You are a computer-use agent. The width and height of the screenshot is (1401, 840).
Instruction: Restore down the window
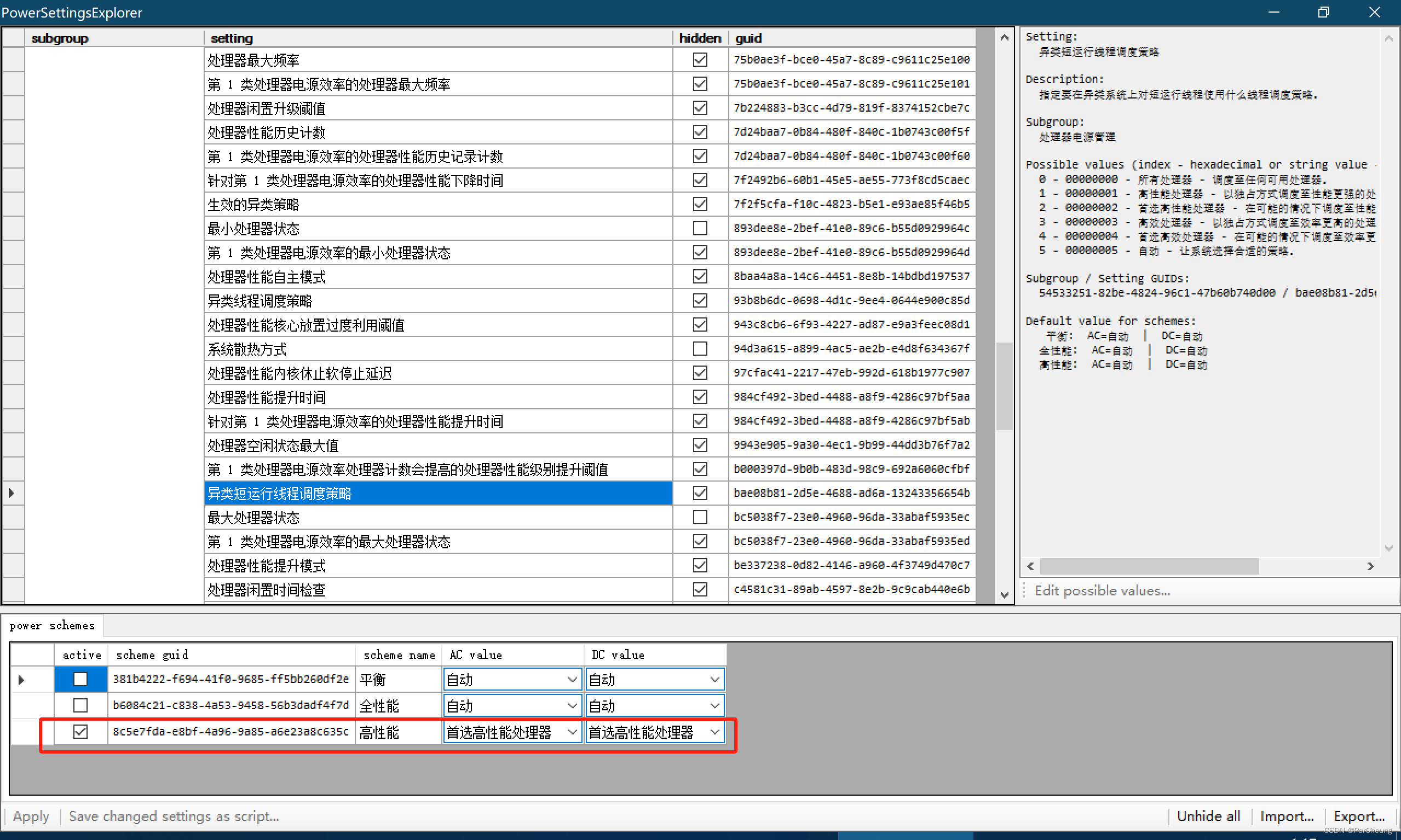[1323, 13]
